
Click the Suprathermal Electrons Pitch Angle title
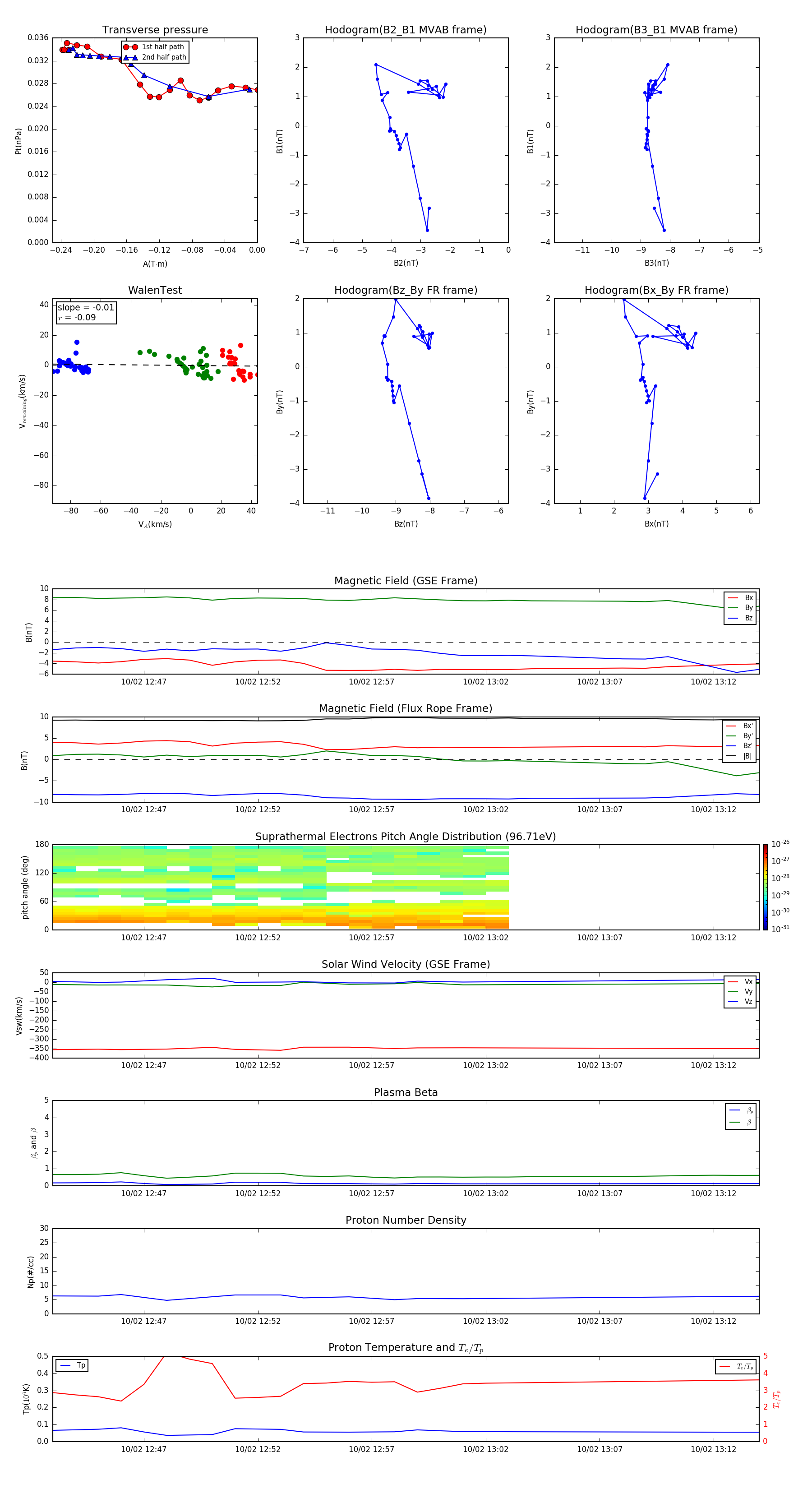(406, 837)
